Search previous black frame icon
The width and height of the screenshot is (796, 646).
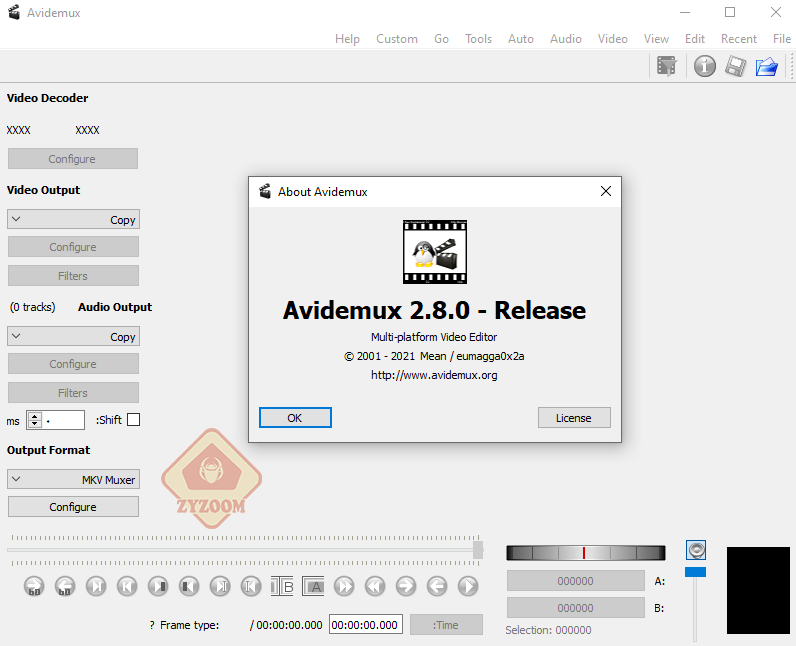[189, 586]
